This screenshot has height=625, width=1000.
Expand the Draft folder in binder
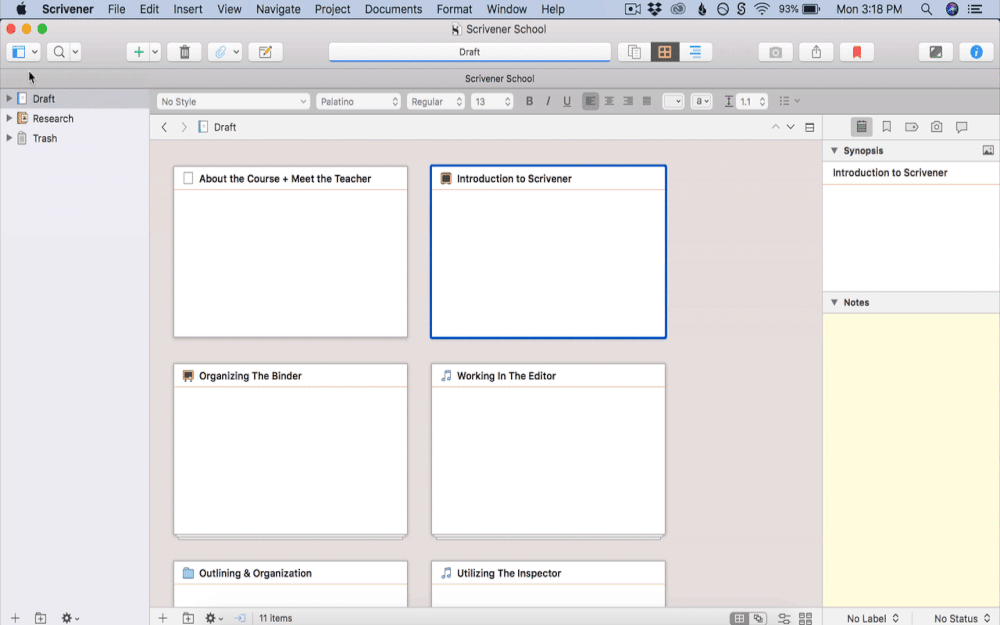point(9,99)
